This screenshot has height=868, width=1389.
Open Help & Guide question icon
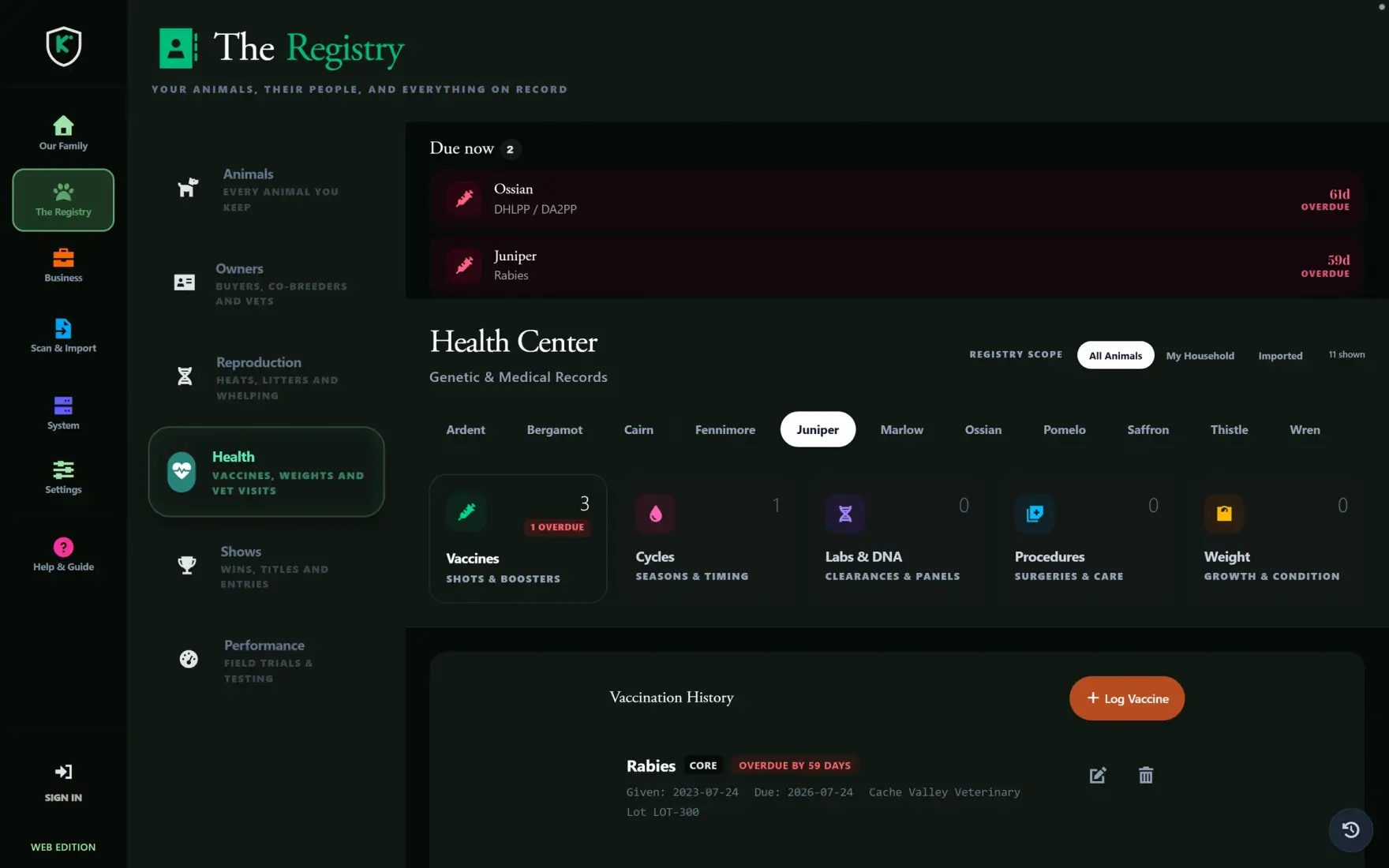(63, 547)
